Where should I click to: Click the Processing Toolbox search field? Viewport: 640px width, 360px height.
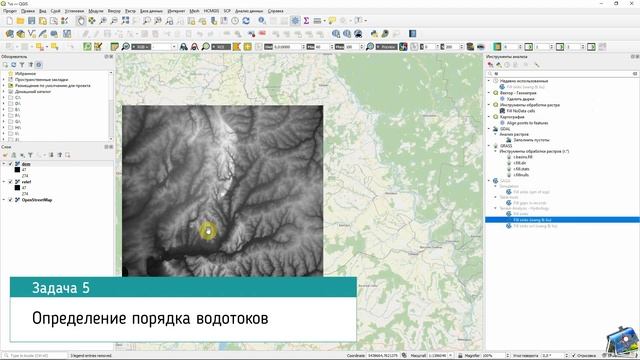562,74
